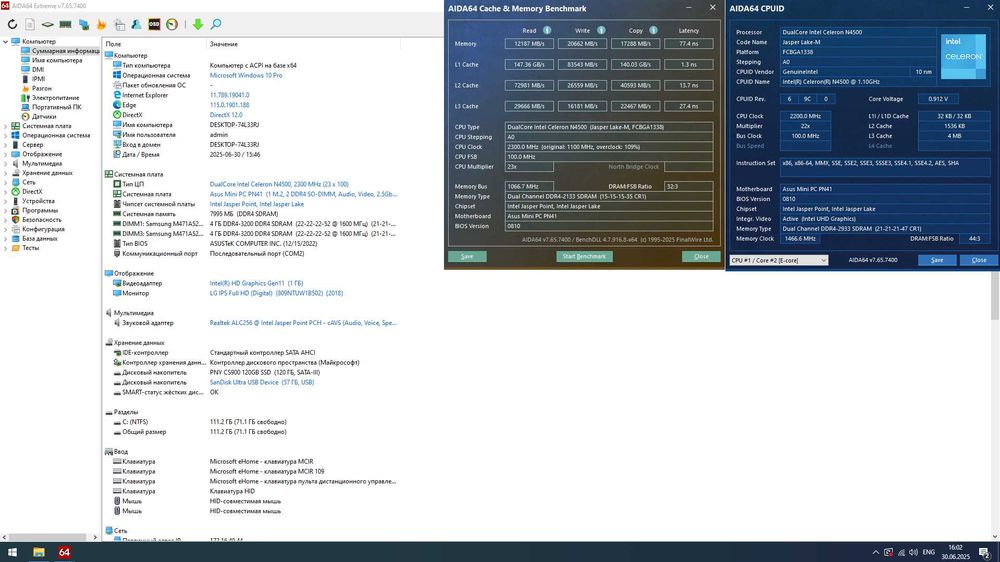Image resolution: width=1000 pixels, height=562 pixels.
Task: Click the Edge version 115.0.1901.188 link
Action: coord(230,105)
